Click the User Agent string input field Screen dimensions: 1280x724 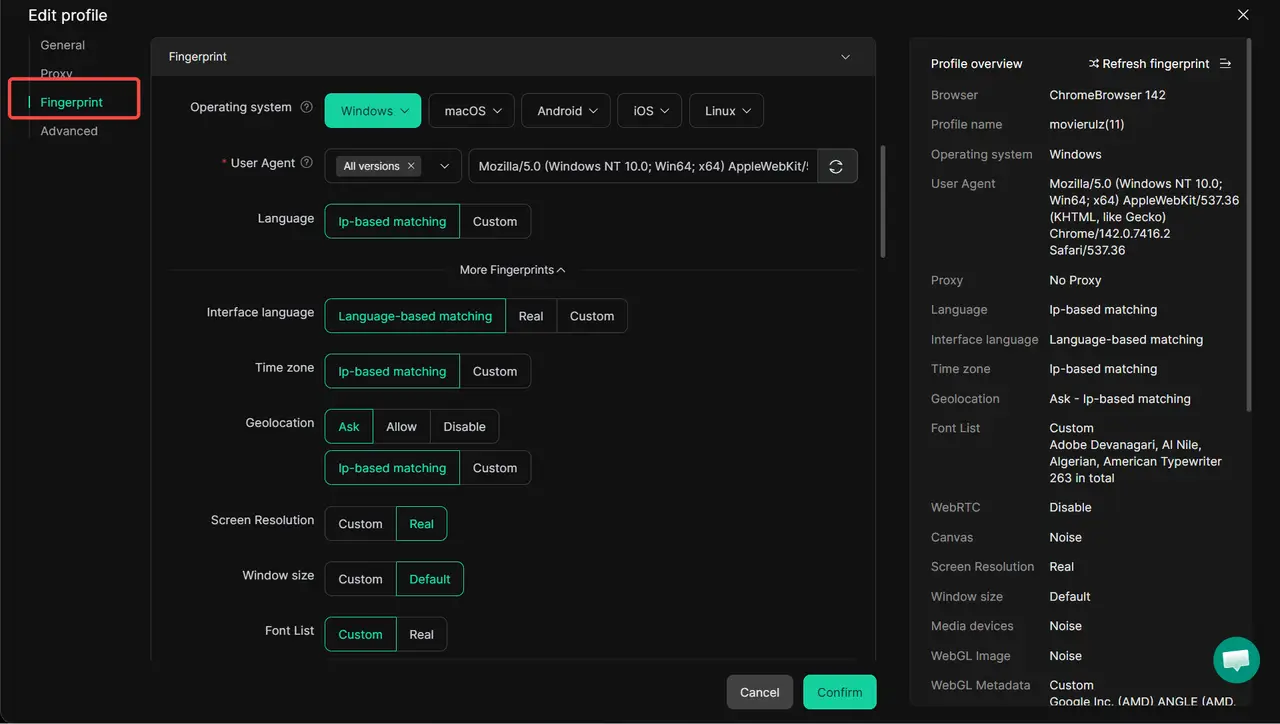tap(643, 167)
